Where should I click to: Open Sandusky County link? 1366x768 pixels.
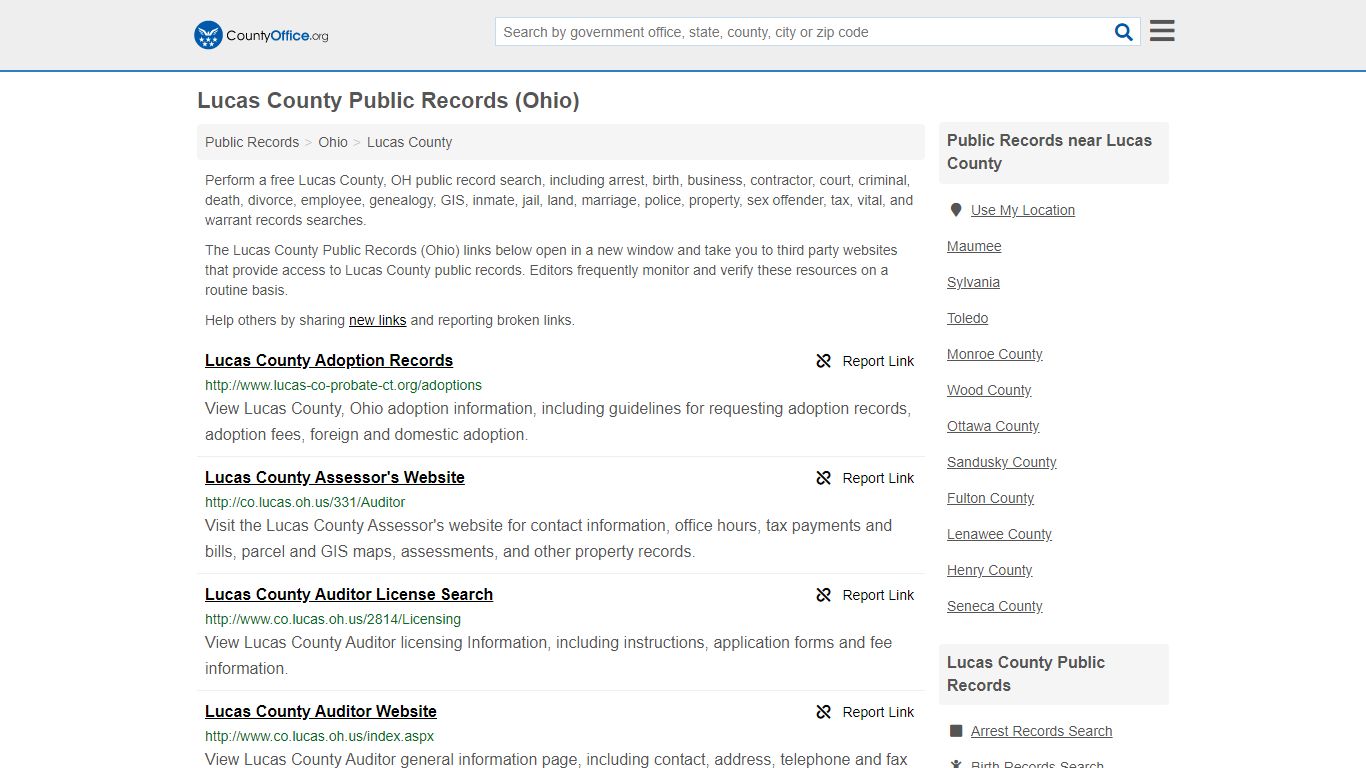tap(1001, 462)
